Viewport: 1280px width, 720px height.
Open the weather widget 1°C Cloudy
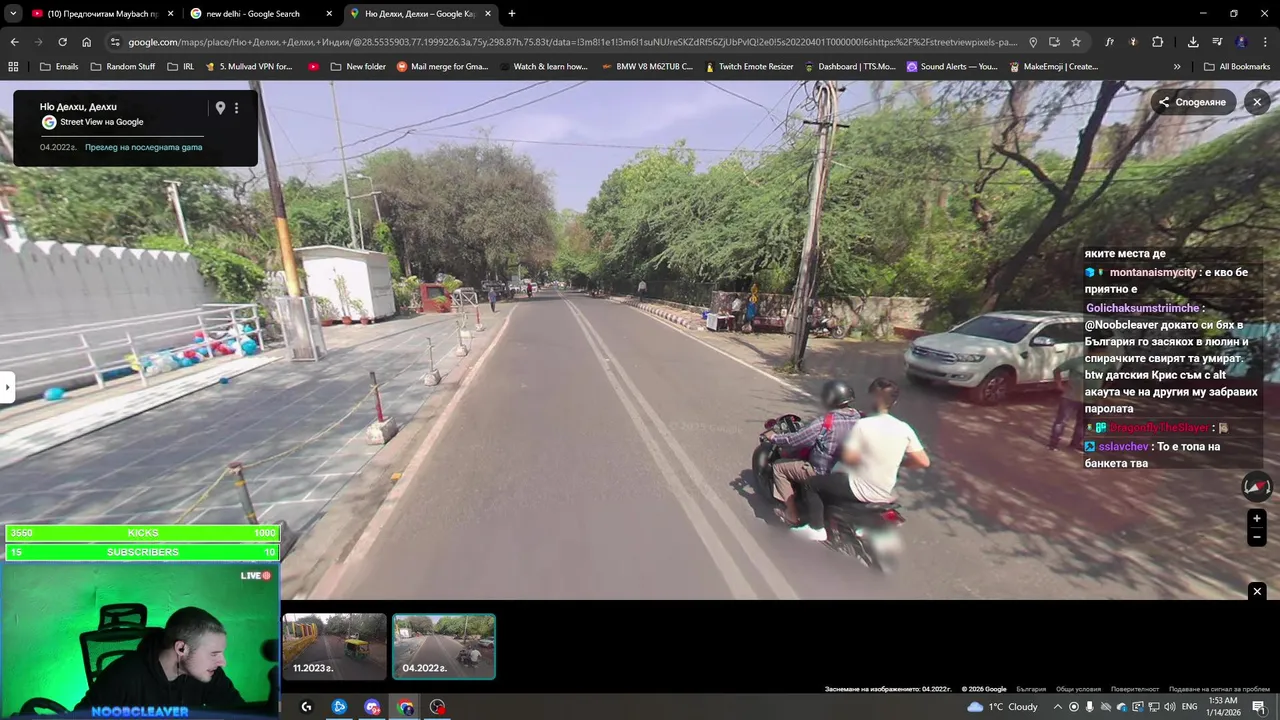point(1002,707)
